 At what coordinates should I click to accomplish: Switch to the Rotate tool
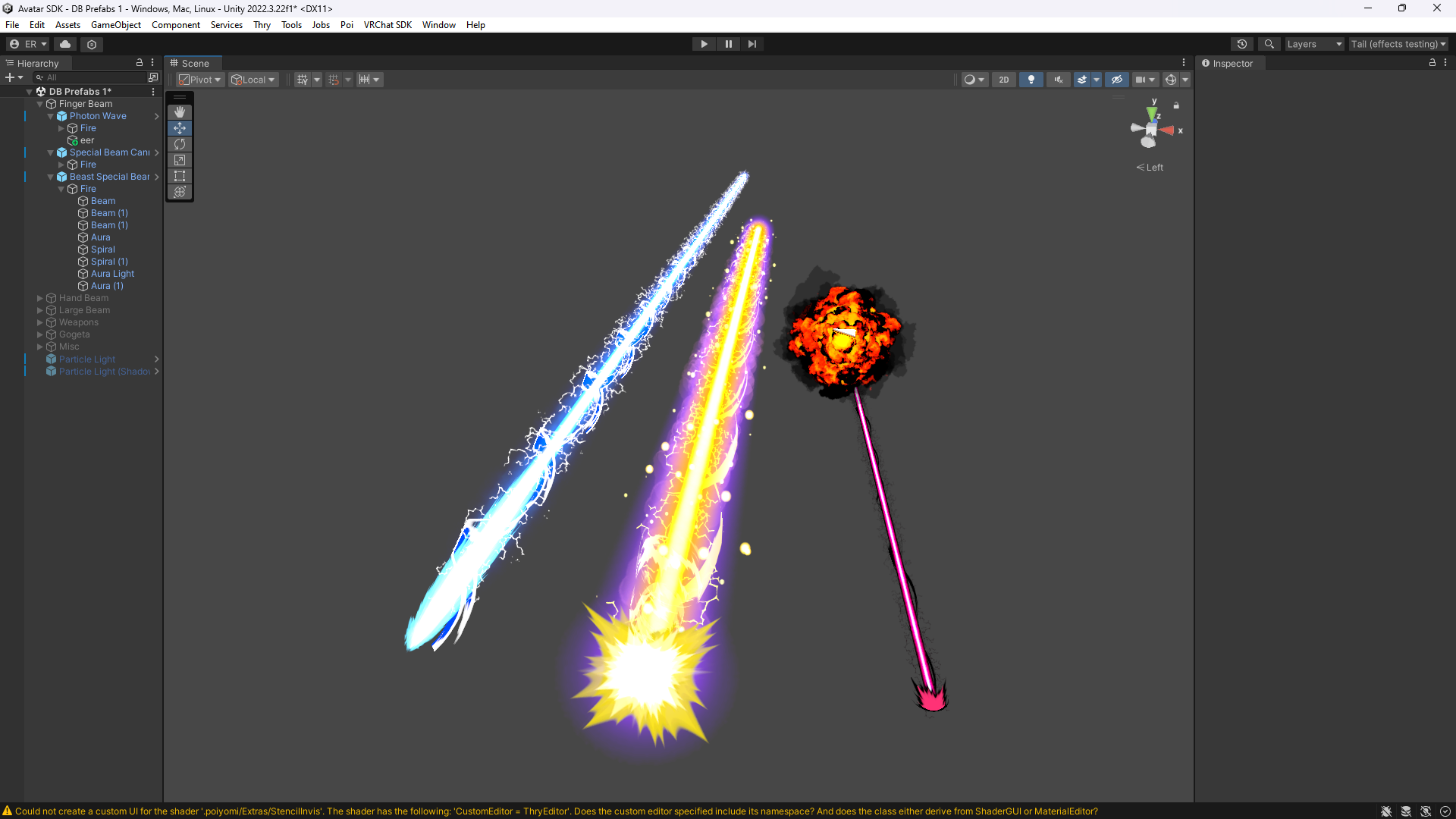tap(180, 144)
